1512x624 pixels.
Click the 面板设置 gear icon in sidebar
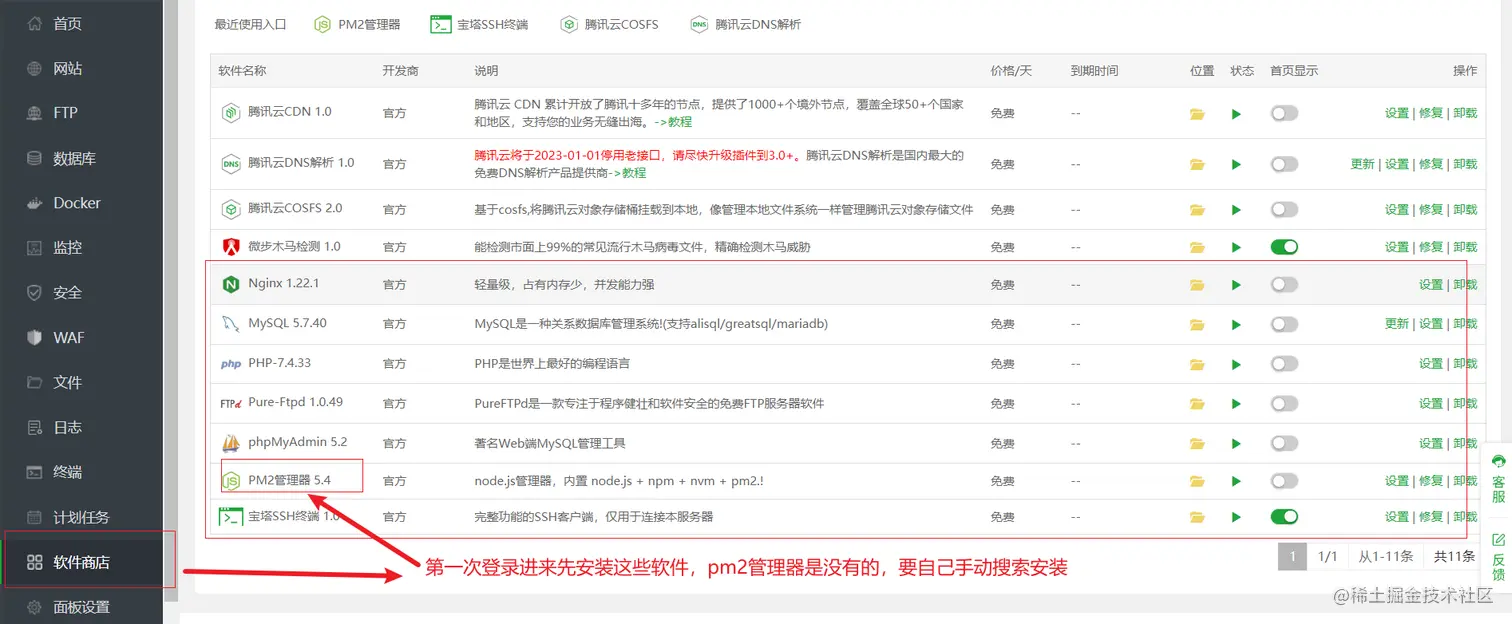(35, 607)
